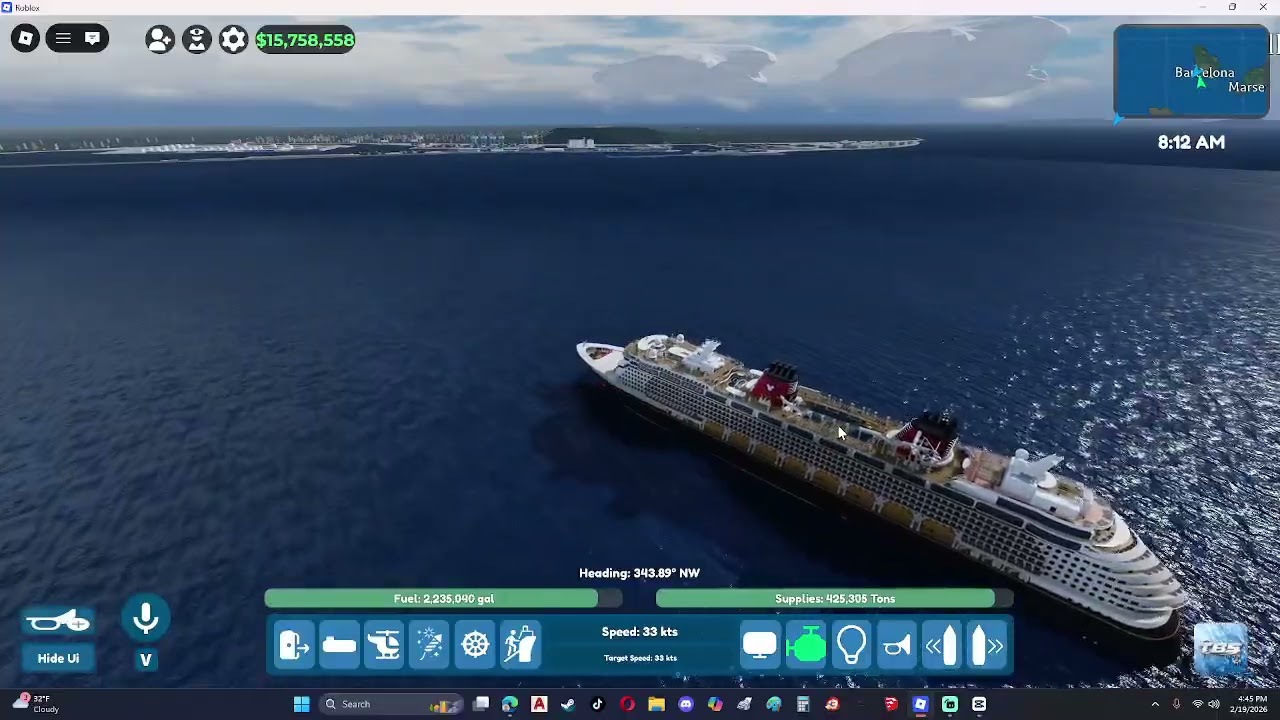Click the exit ship door icon
The image size is (1280, 720).
295,645
